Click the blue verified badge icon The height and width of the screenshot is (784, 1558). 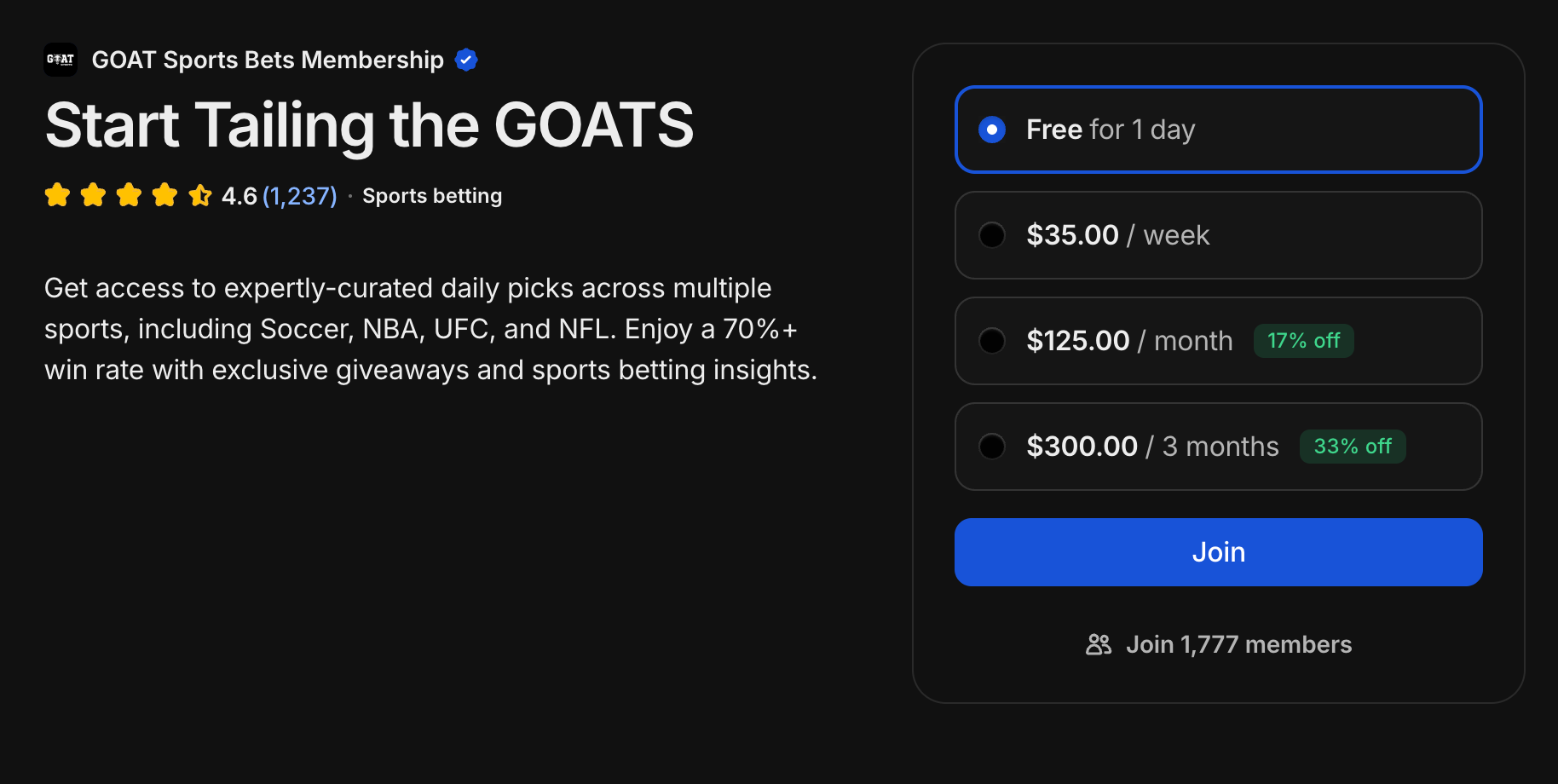466,60
